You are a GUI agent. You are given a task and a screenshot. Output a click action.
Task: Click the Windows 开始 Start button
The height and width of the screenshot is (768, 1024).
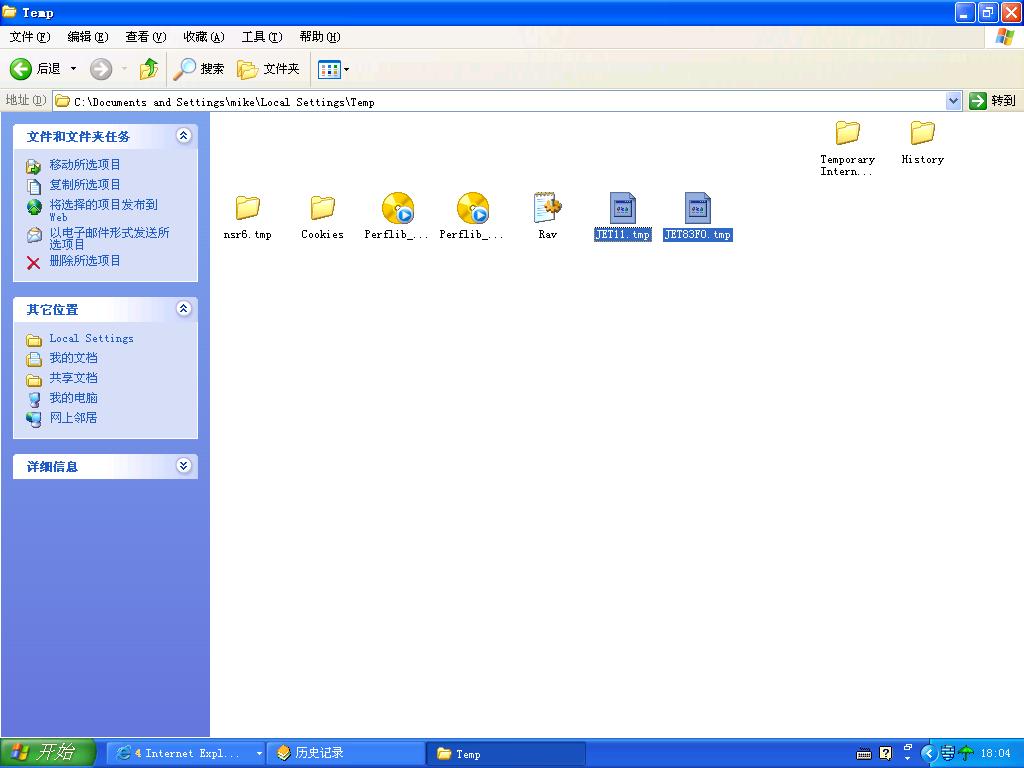[x=48, y=753]
